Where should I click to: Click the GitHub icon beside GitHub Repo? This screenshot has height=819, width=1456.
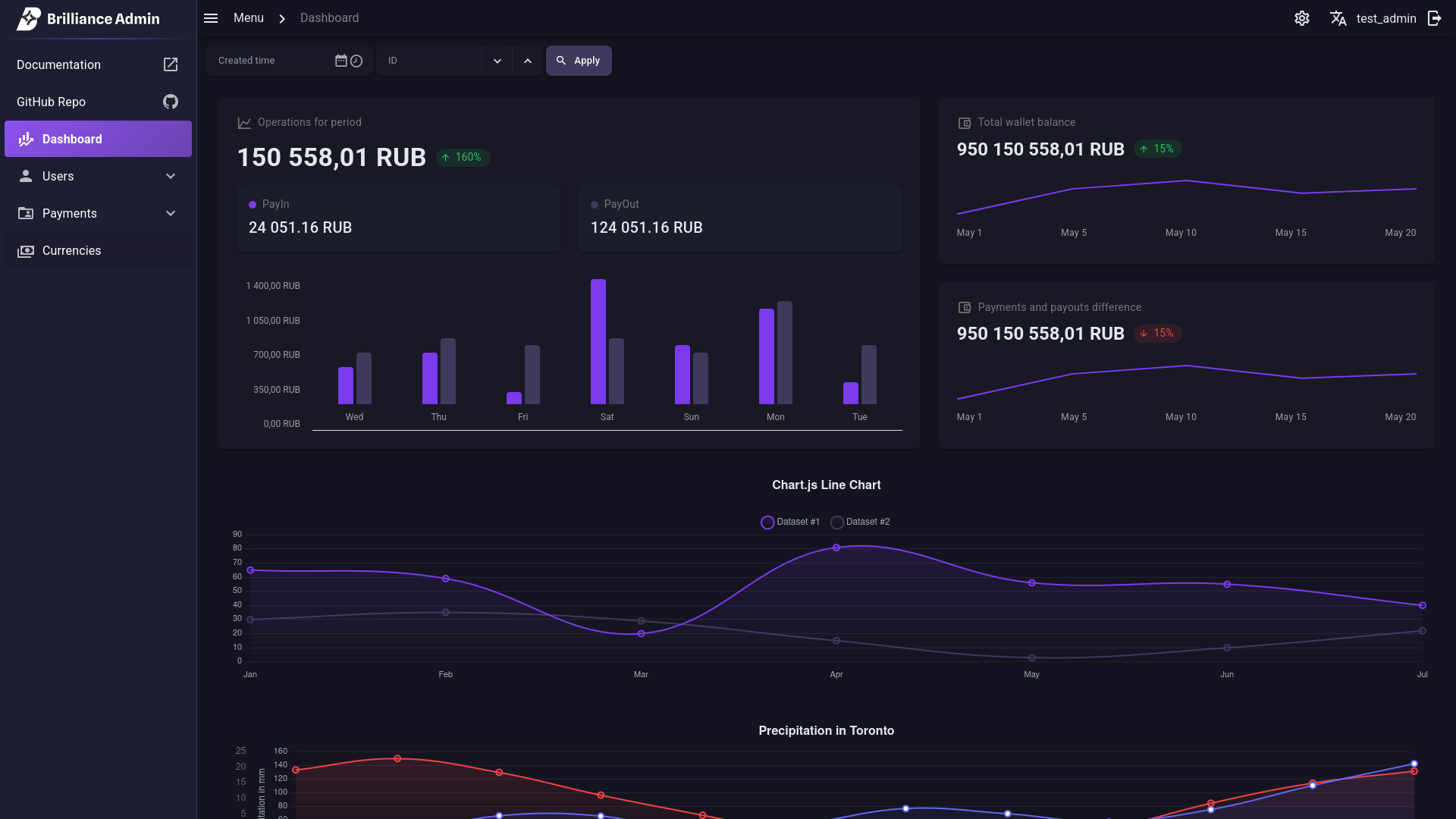pos(170,102)
